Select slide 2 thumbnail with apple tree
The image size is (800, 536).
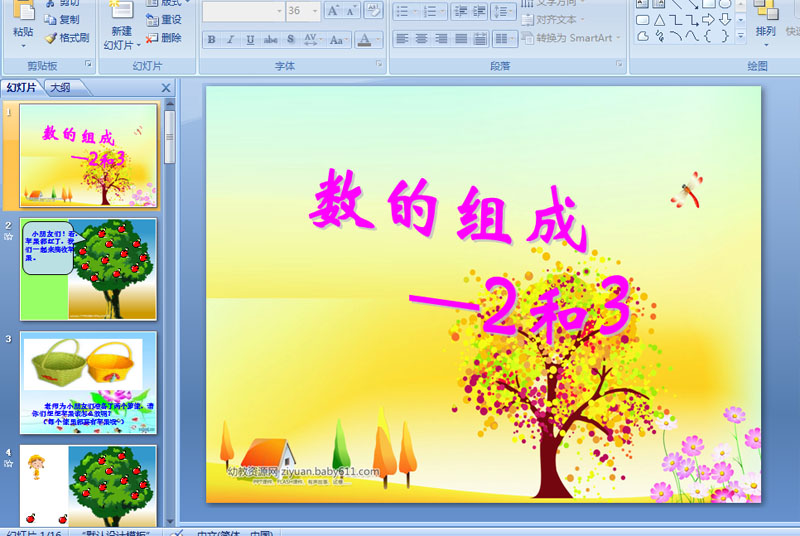pos(88,269)
